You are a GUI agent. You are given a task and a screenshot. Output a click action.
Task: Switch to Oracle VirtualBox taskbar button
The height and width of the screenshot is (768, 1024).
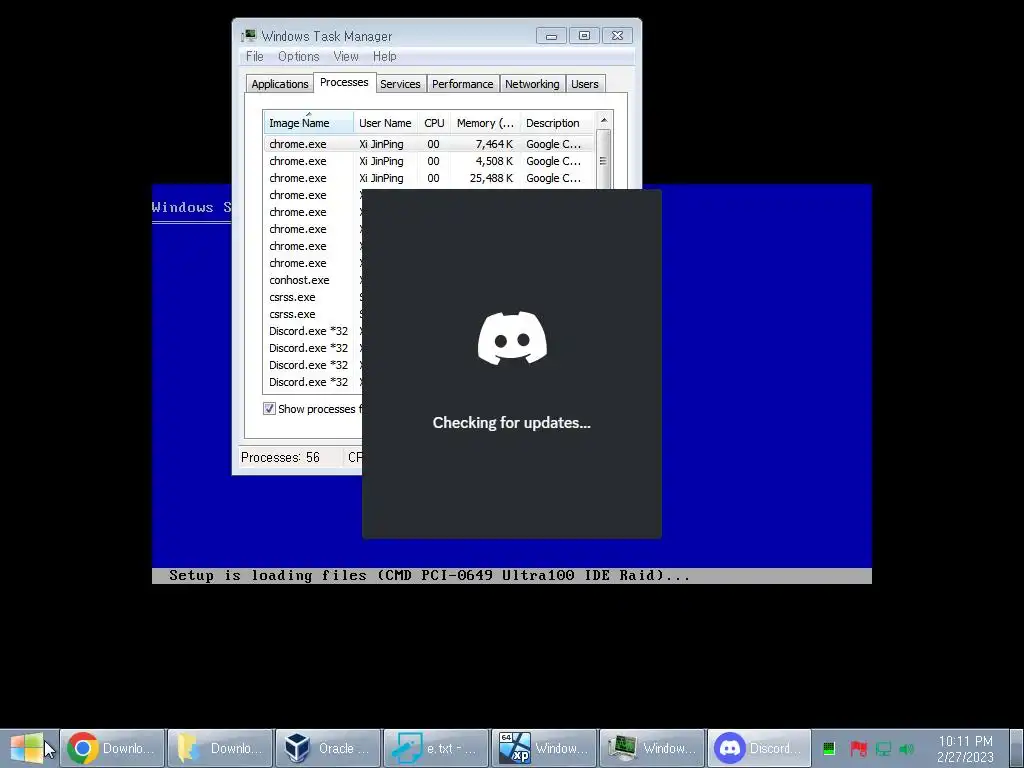(328, 748)
